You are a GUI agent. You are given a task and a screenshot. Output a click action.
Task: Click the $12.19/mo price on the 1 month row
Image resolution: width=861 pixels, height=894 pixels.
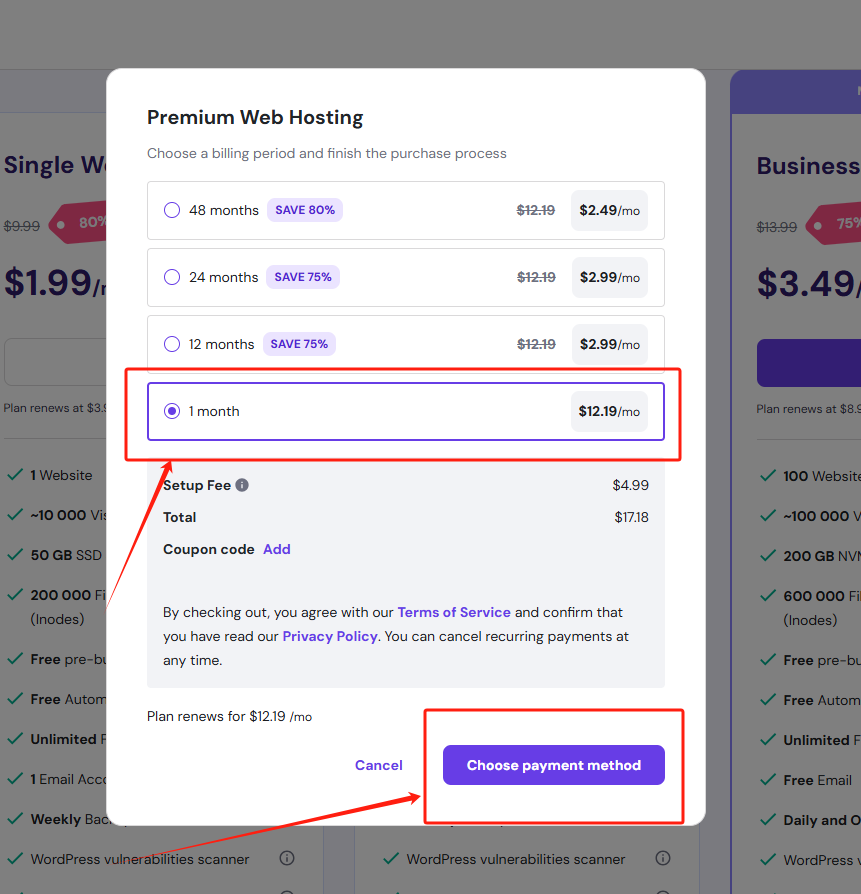tap(609, 411)
